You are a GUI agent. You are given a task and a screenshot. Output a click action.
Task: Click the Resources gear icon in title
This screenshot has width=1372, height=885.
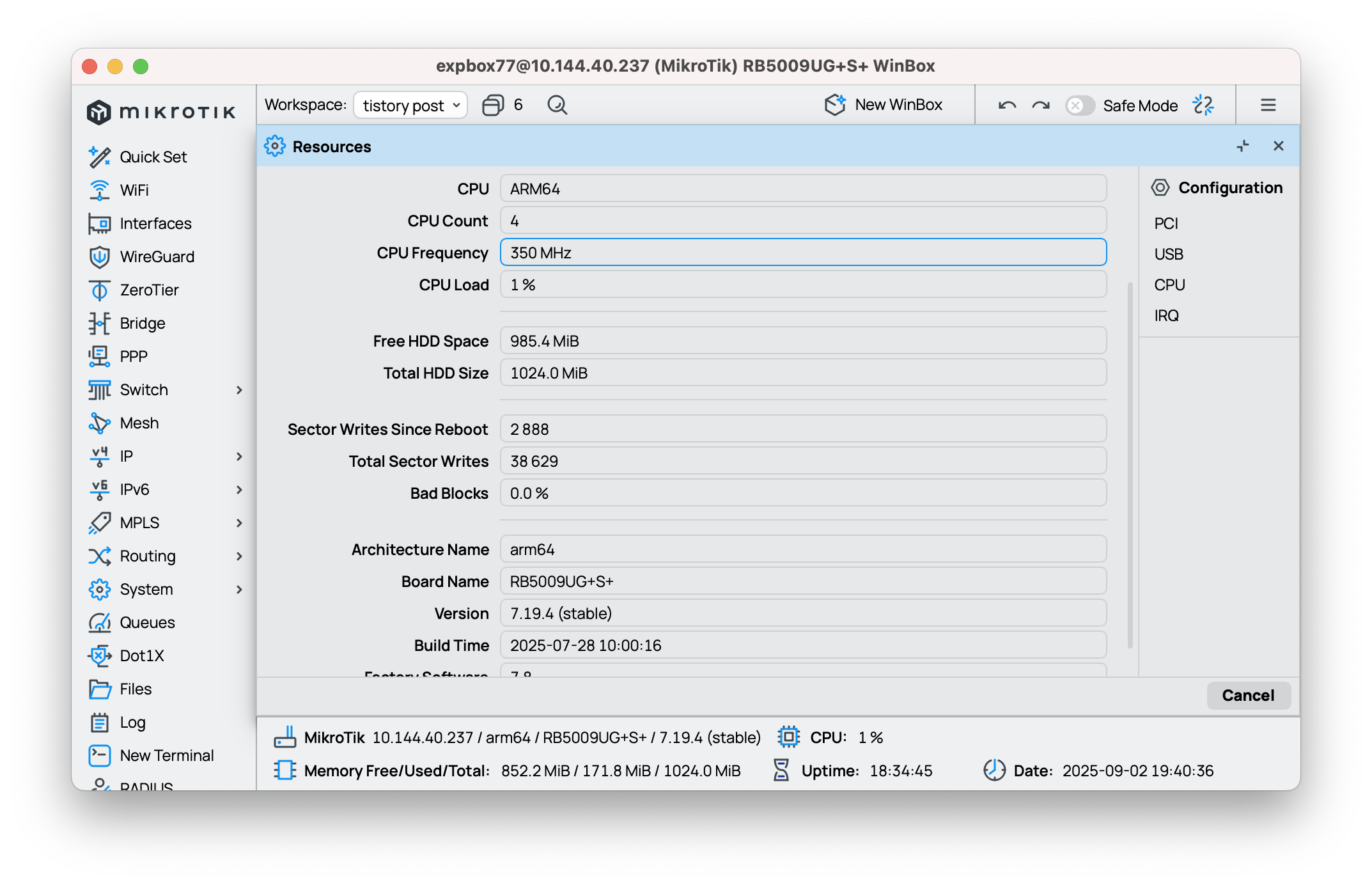tap(275, 146)
